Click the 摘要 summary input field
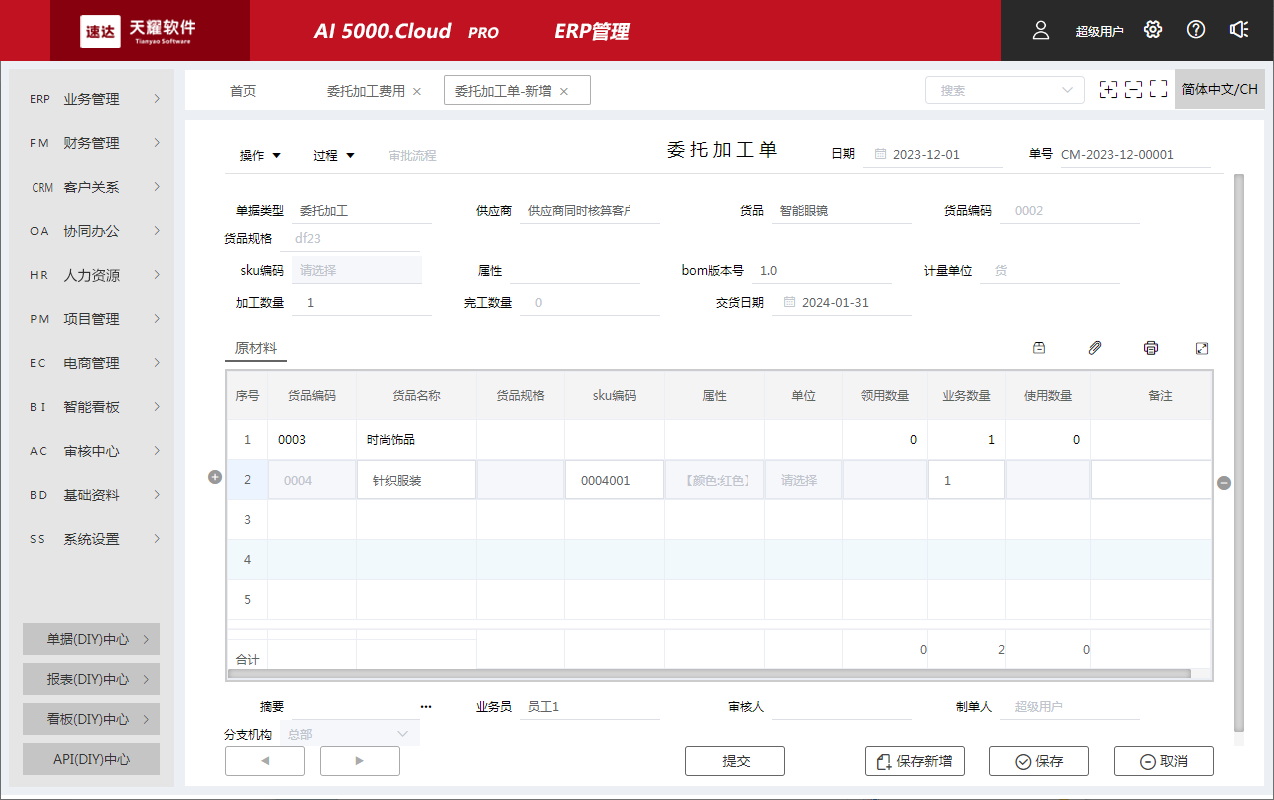The width and height of the screenshot is (1274, 800). [x=350, y=706]
